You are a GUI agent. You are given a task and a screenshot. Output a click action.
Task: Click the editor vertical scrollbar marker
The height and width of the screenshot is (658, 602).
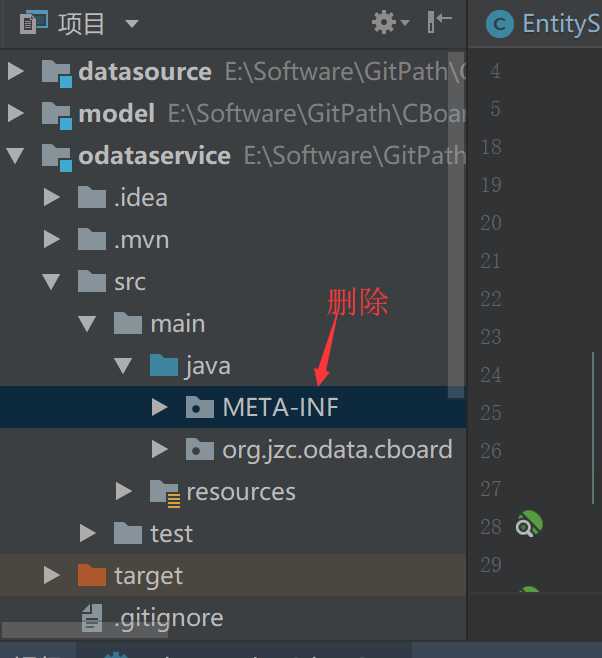tap(593, 428)
